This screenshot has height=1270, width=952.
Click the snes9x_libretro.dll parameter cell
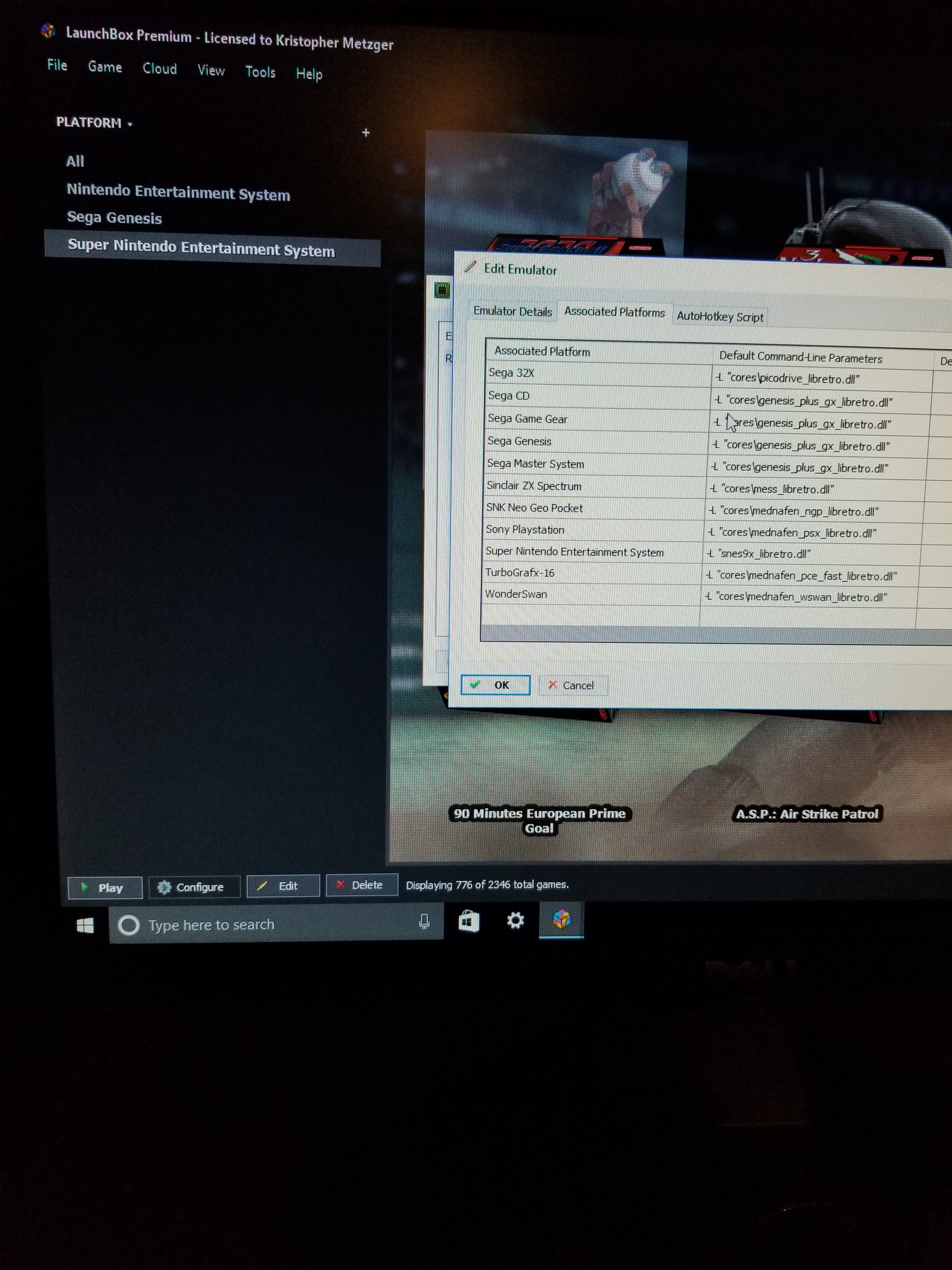pyautogui.click(x=813, y=554)
